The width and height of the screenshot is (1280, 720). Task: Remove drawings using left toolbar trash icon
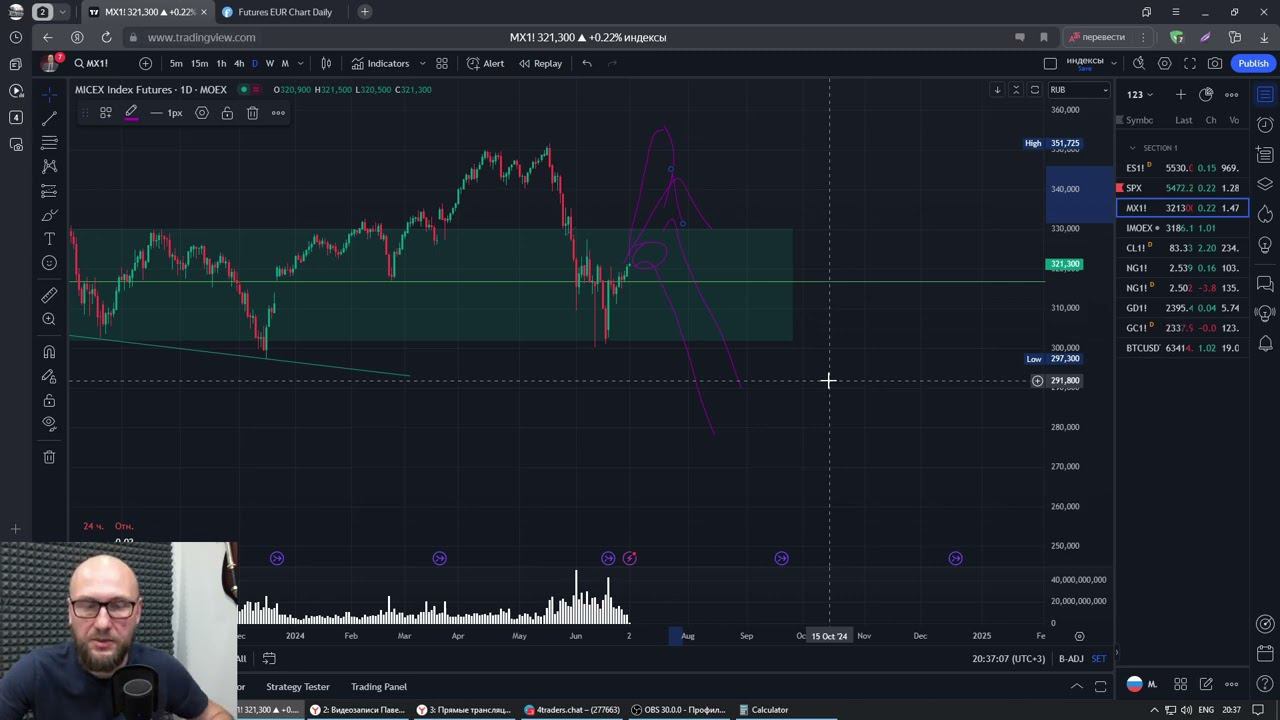click(x=49, y=457)
